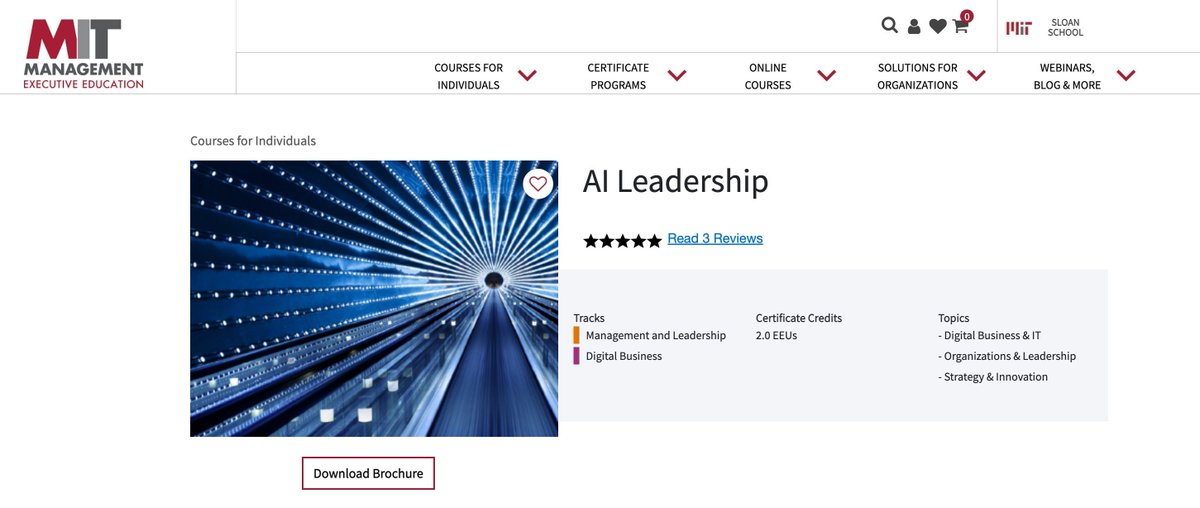The image size is (1200, 508).
Task: Expand Certificate Programs chevron
Action: tap(677, 75)
